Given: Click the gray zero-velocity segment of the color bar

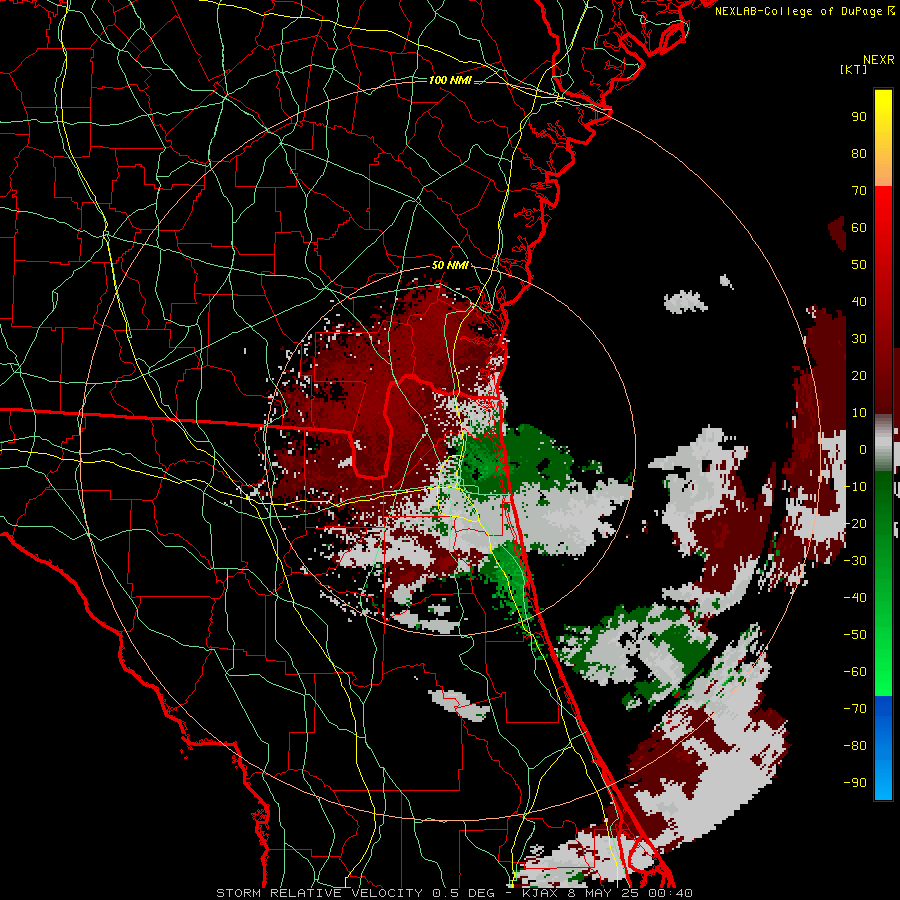Looking at the screenshot, I should coord(883,443).
